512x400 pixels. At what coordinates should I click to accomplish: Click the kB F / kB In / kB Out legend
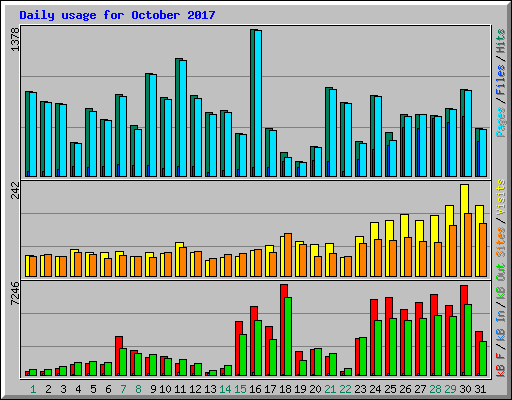pyautogui.click(x=501, y=320)
